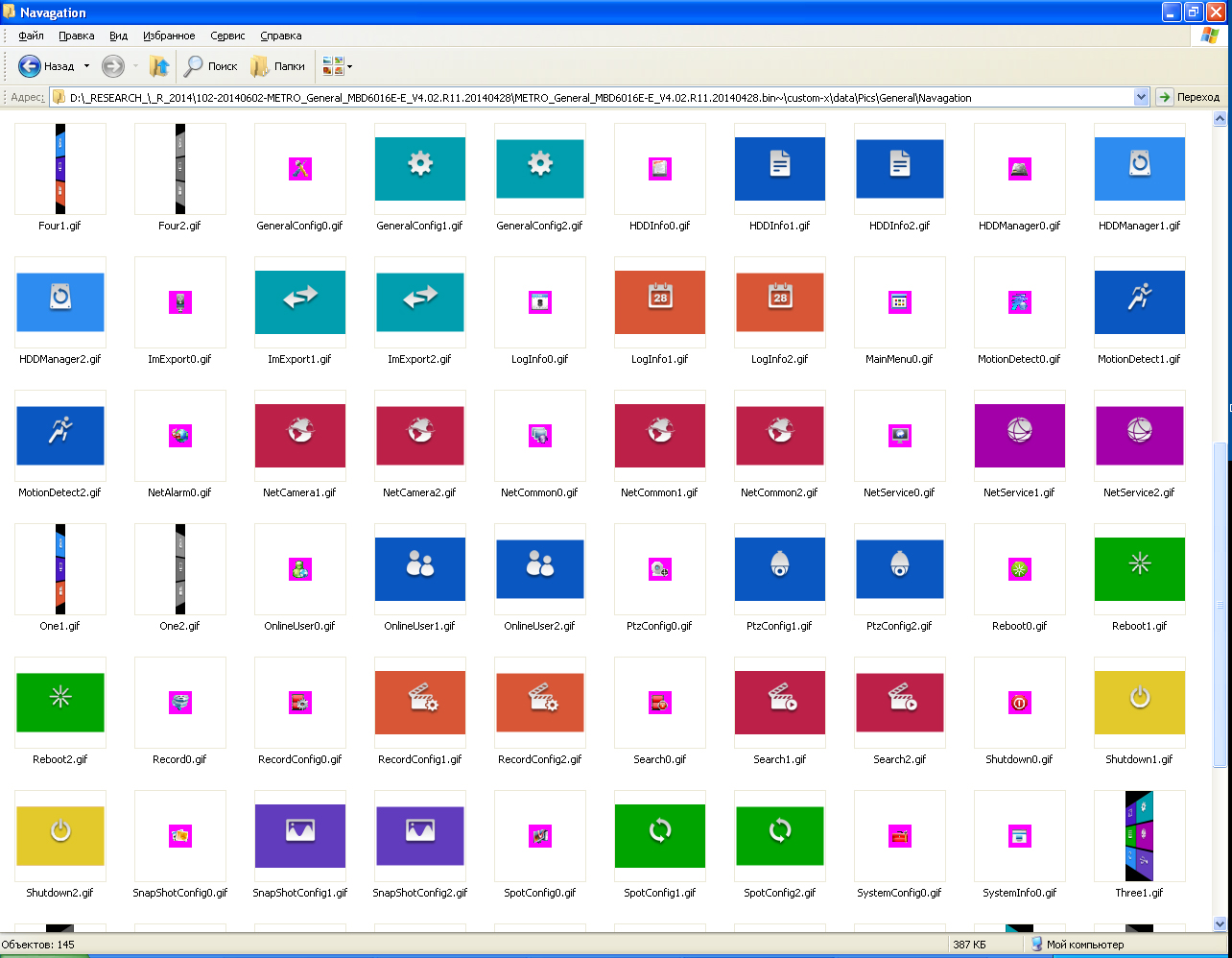Go up one folder level
Viewport: 1232px width, 958px height.
pos(160,66)
